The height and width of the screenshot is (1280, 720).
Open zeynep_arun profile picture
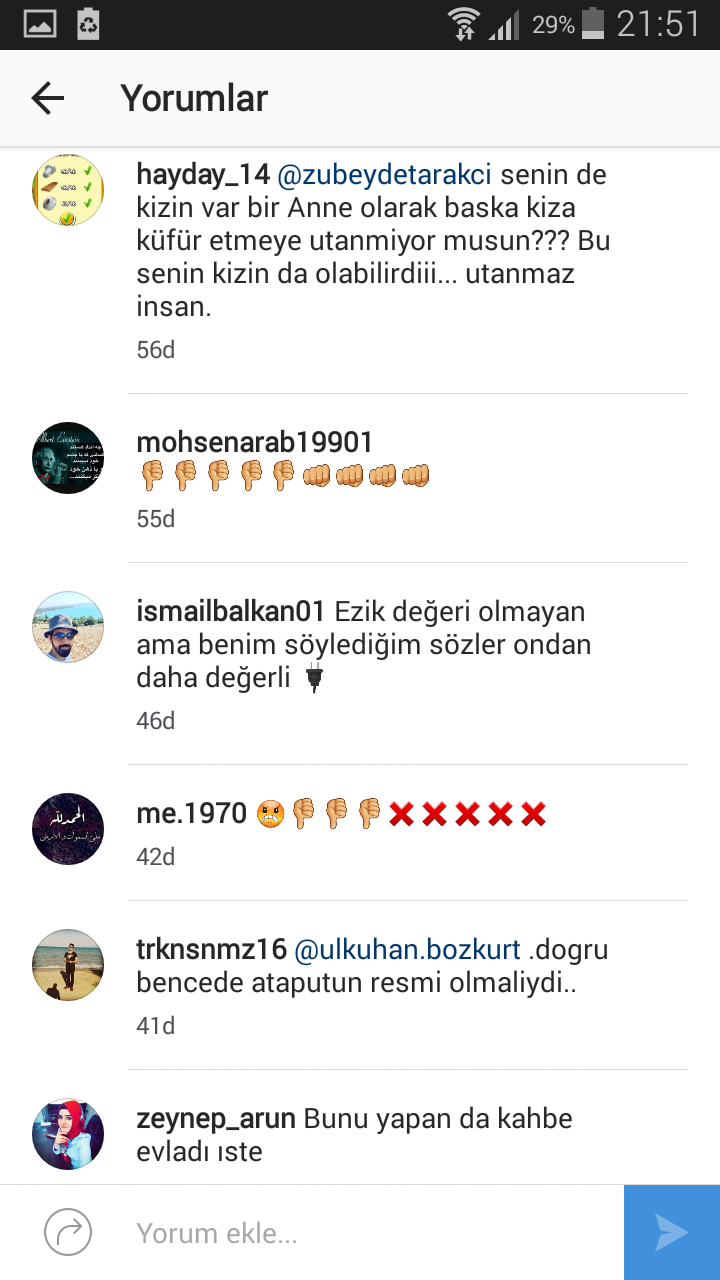(x=68, y=1134)
